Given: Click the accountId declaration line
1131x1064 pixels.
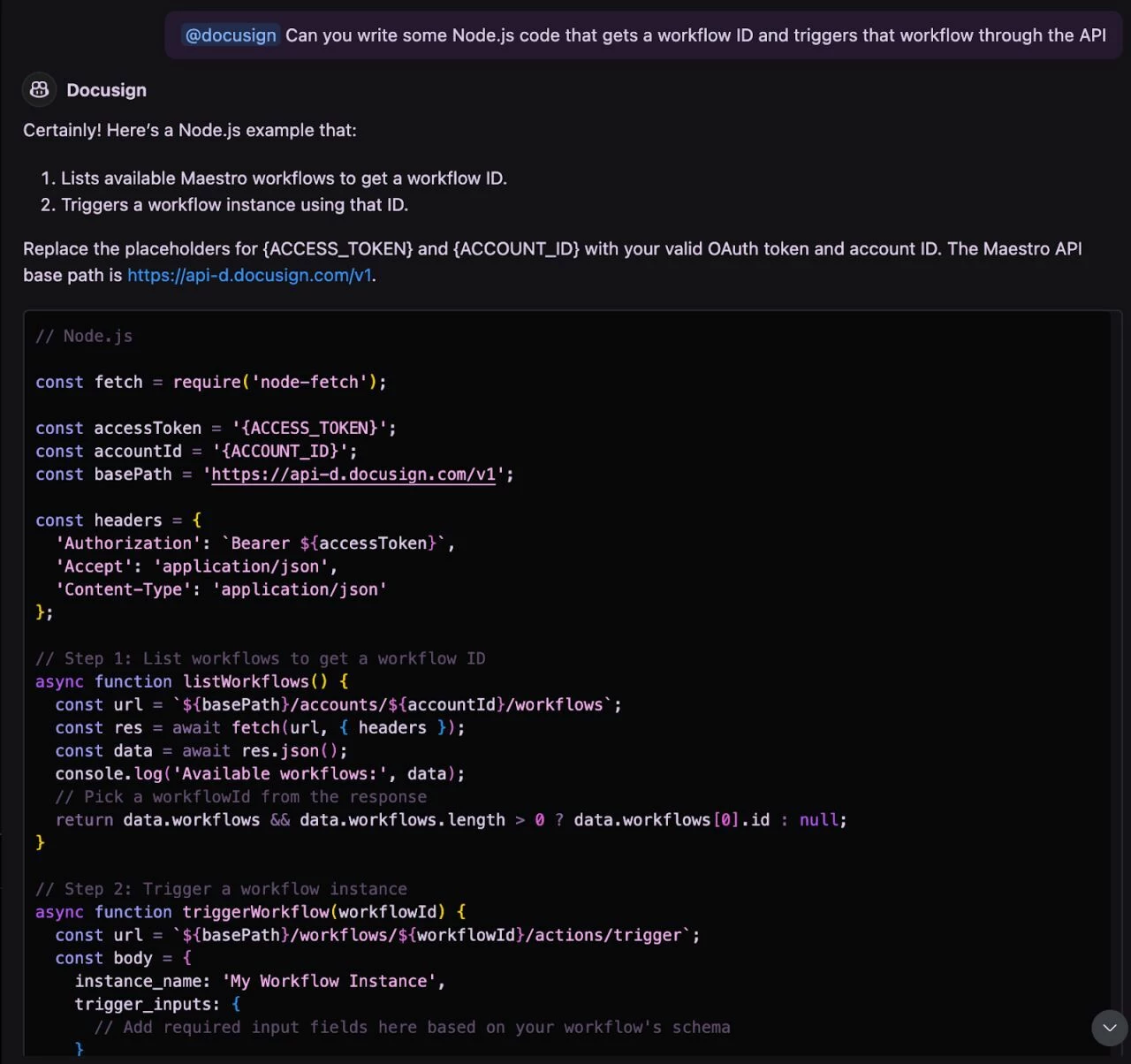Looking at the screenshot, I should 196,451.
